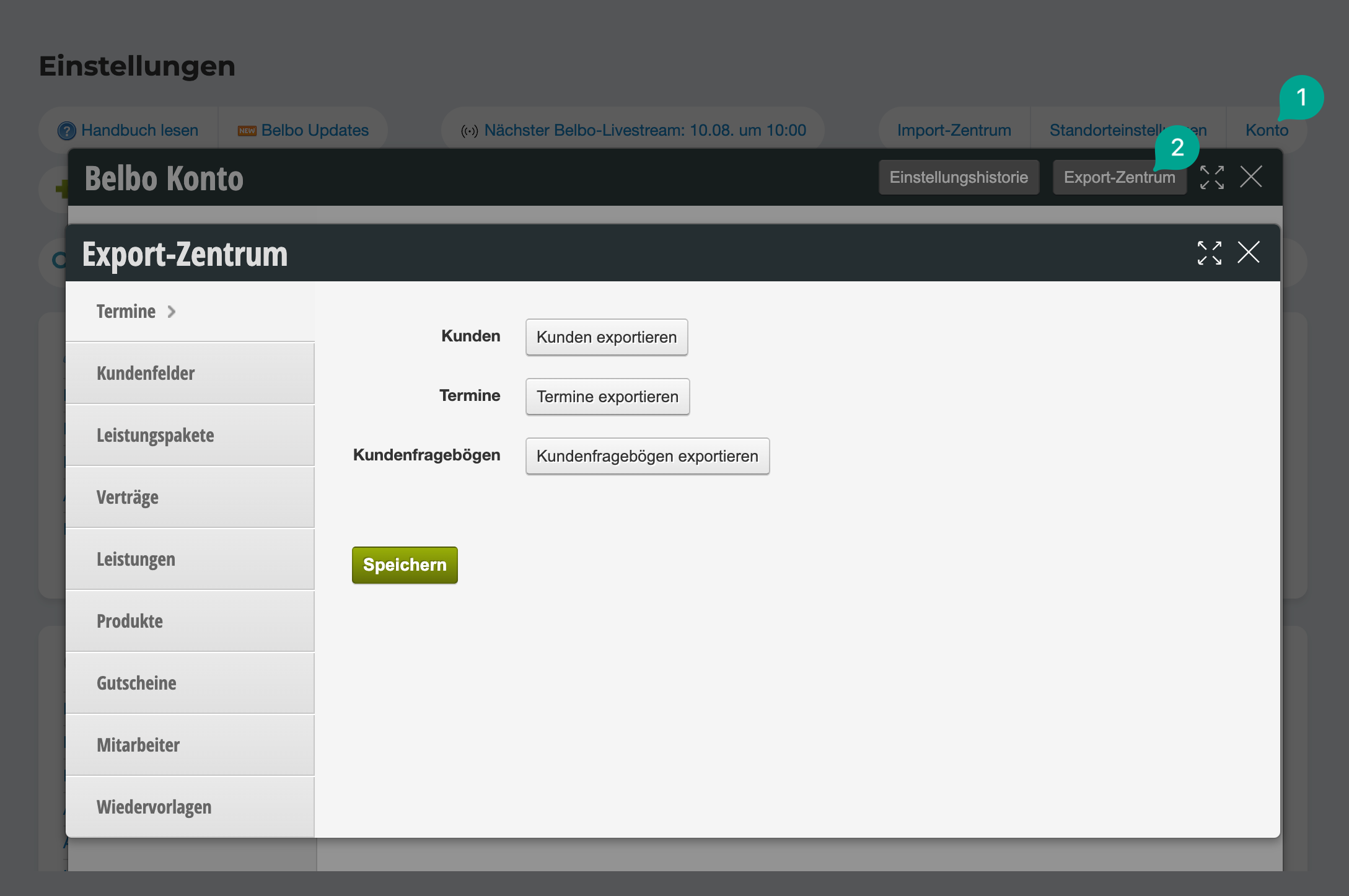Screen dimensions: 1349x896
Task: Close the Export-Zentrum dialog
Action: (1249, 252)
